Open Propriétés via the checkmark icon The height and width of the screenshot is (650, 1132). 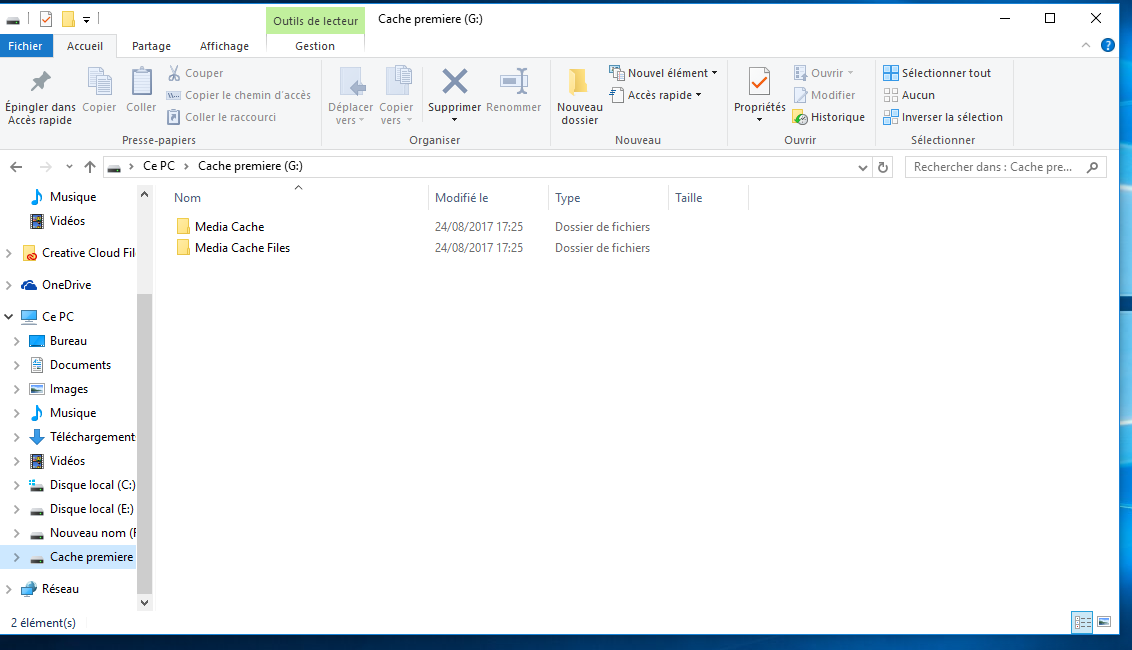point(759,82)
